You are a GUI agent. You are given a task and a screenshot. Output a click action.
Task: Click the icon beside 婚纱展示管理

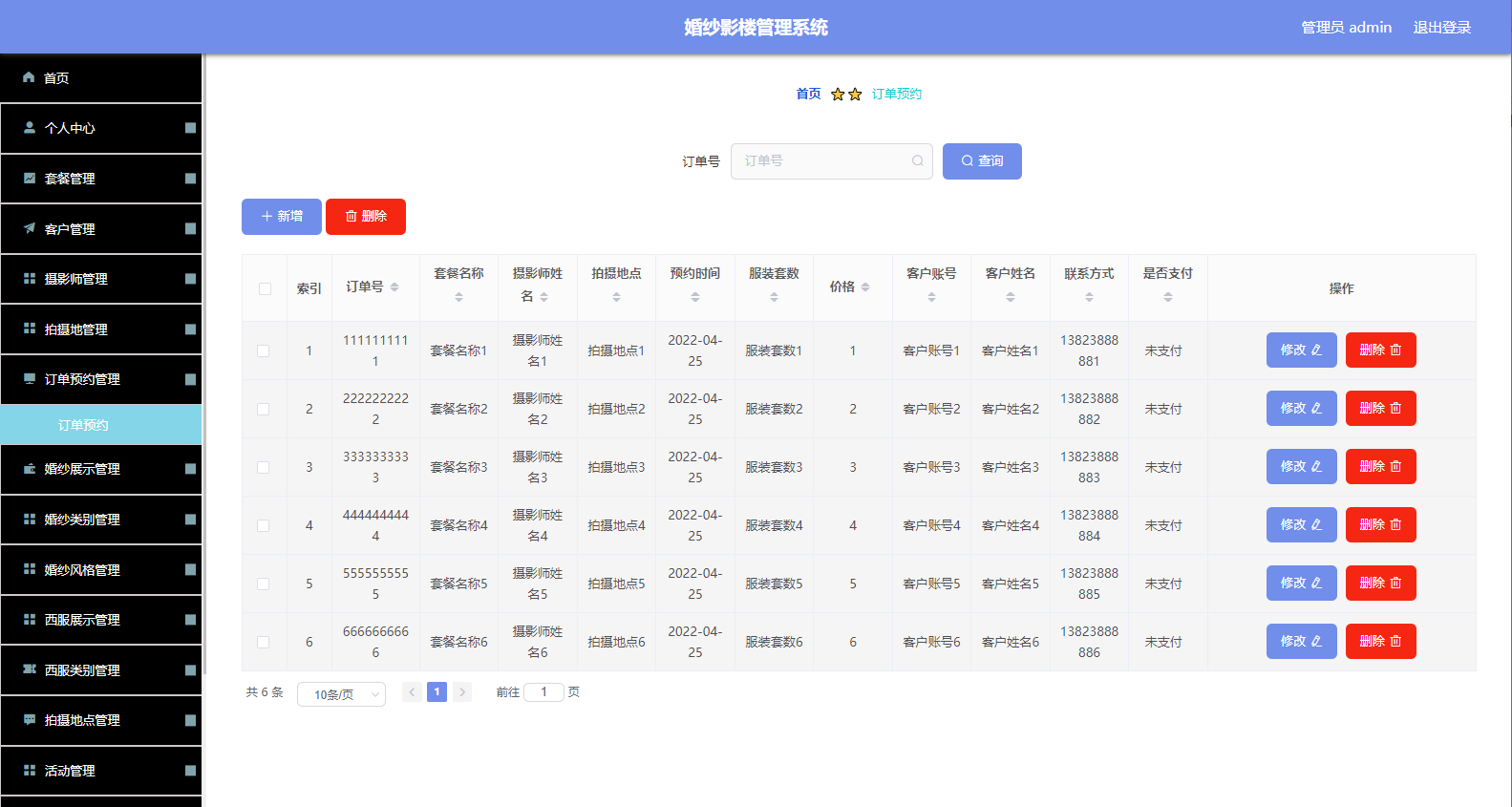click(x=30, y=468)
